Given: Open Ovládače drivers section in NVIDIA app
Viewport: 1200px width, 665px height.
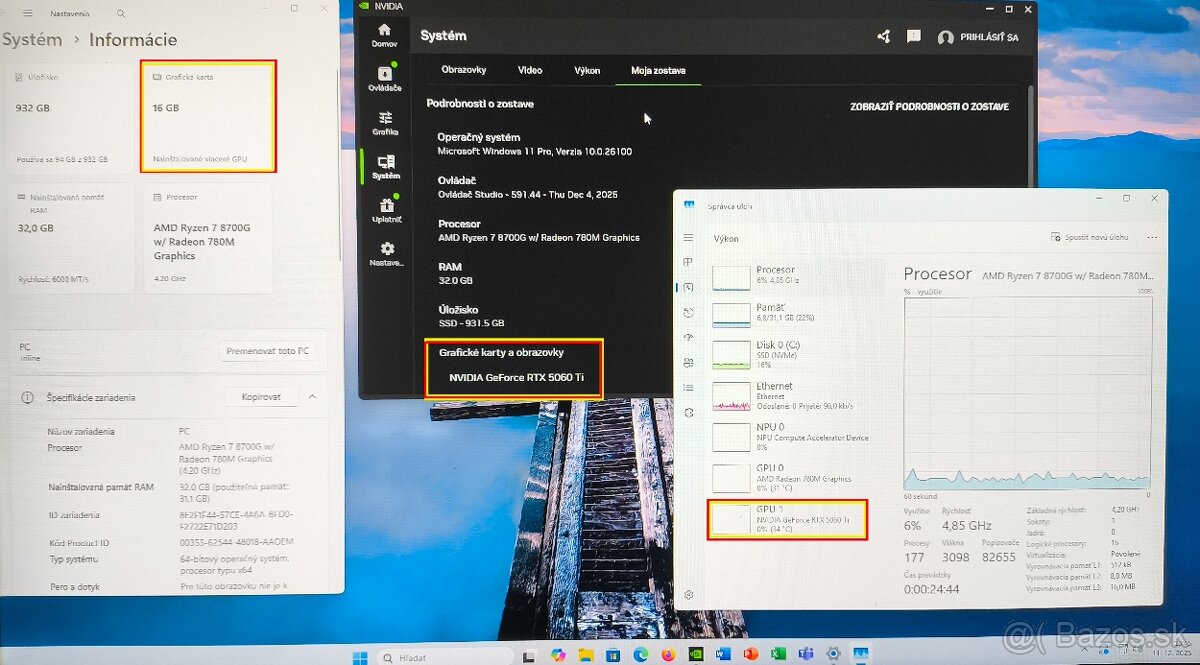Looking at the screenshot, I should click(384, 78).
